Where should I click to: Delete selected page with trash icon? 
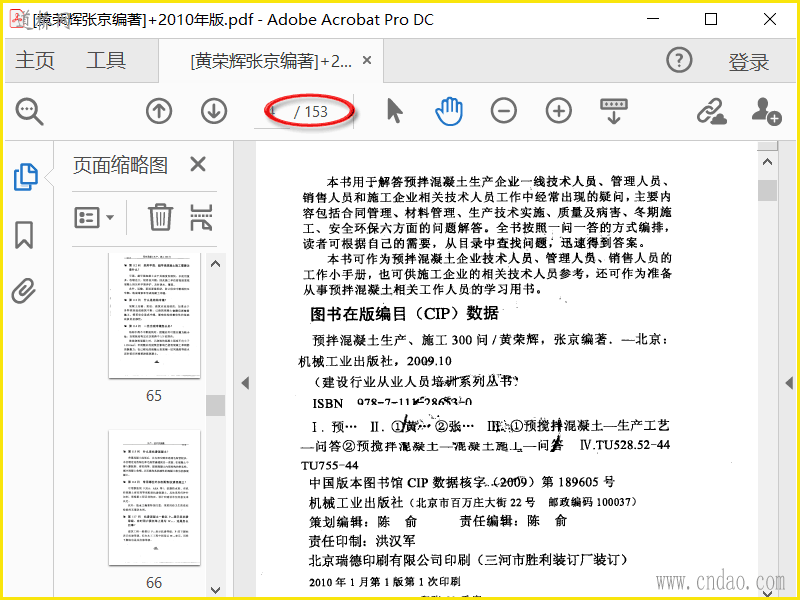(160, 217)
